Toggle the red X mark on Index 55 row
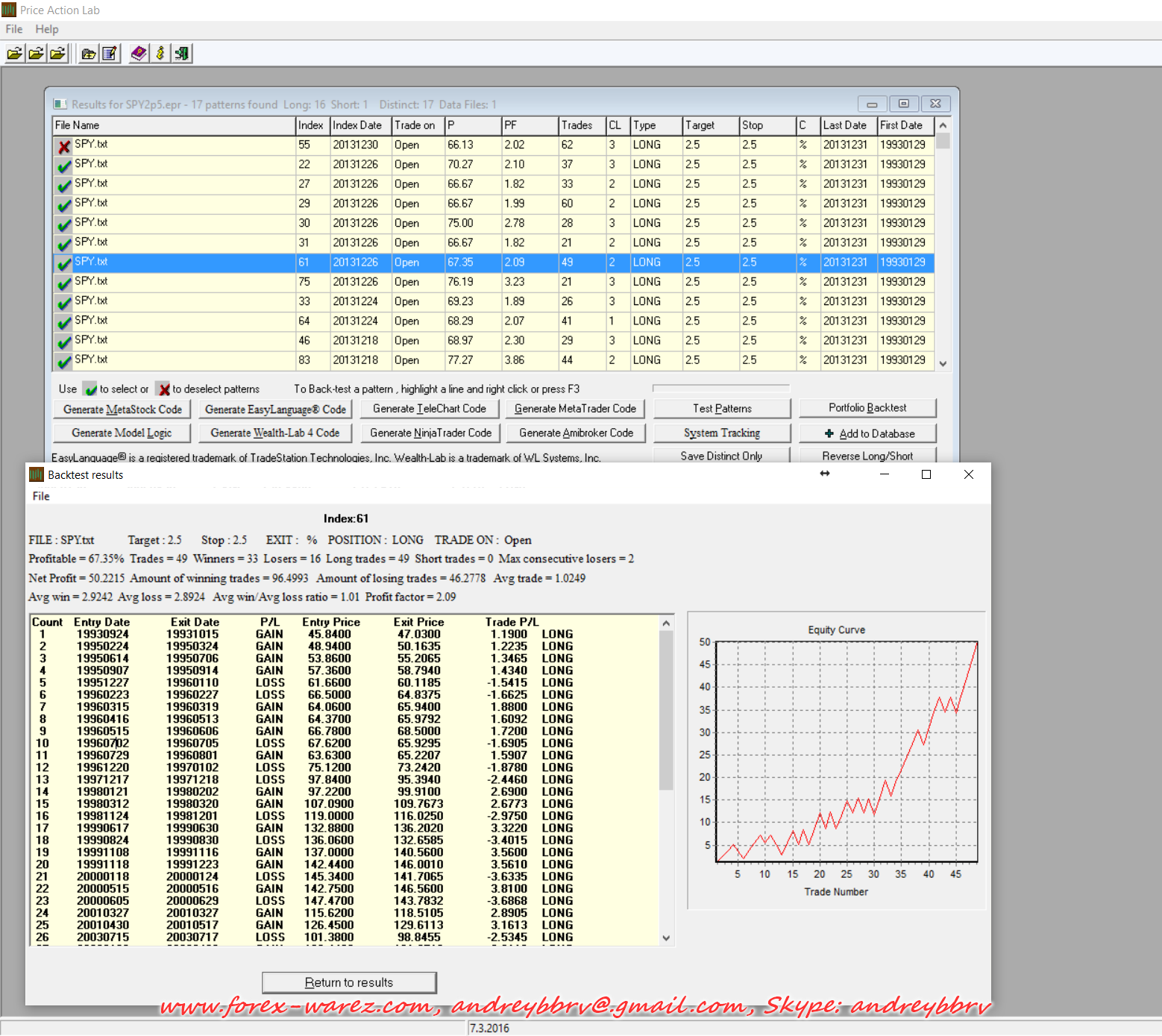Image resolution: width=1162 pixels, height=1036 pixels. pos(64,146)
